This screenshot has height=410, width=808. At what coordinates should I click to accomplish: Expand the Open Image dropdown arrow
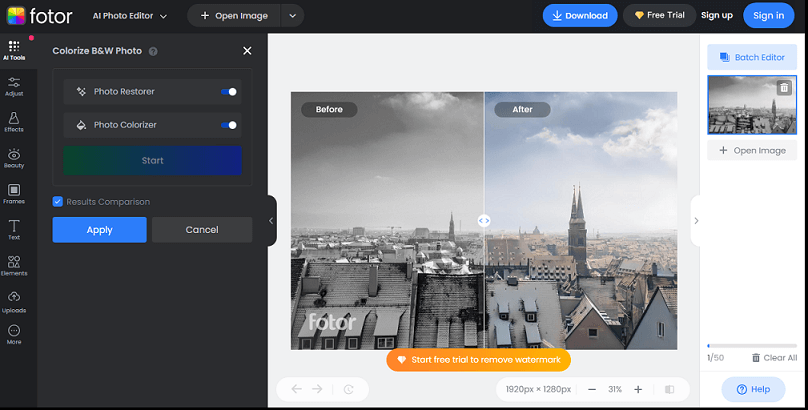coord(293,16)
